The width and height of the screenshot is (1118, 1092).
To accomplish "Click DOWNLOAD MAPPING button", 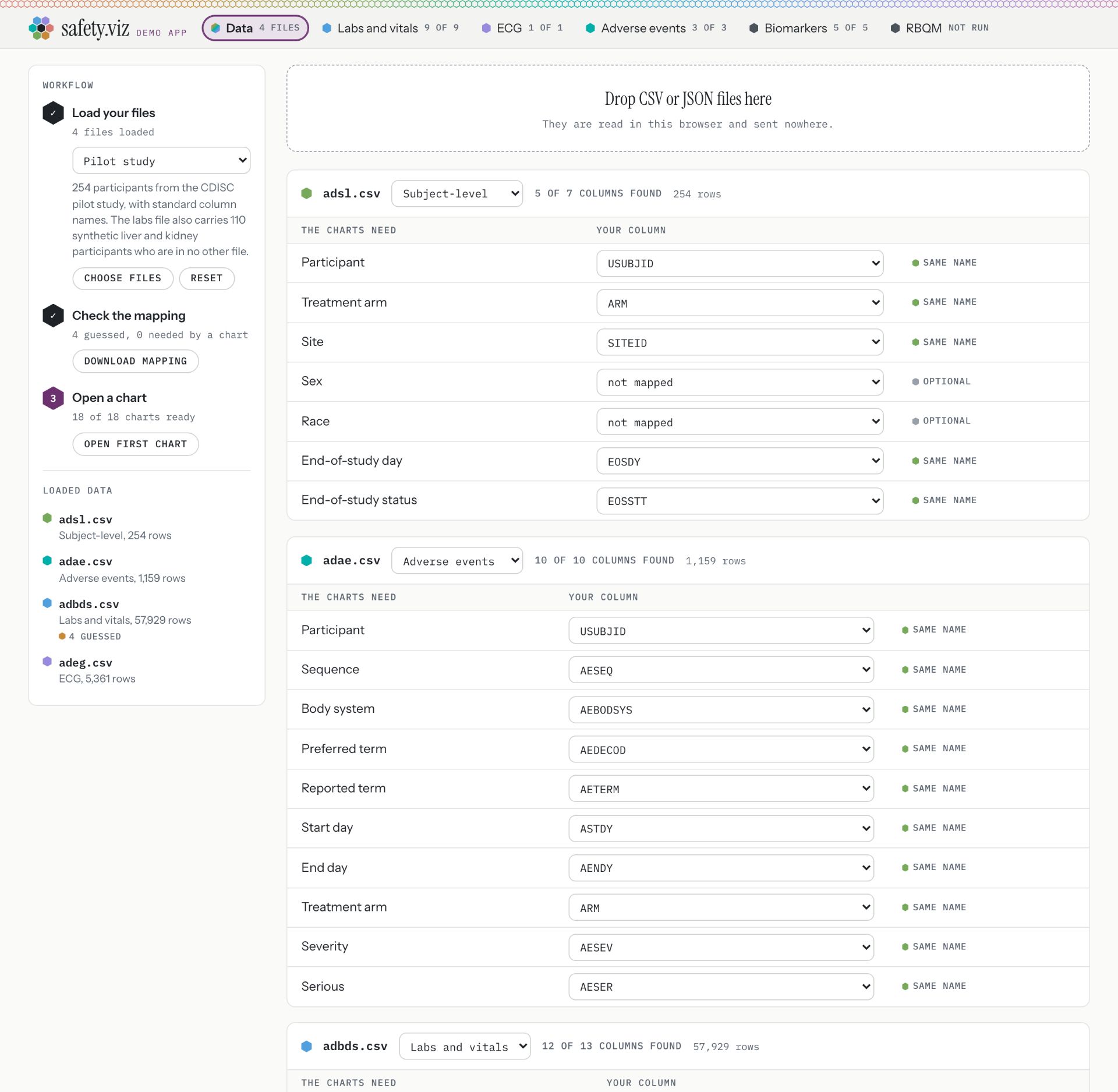I will point(136,361).
